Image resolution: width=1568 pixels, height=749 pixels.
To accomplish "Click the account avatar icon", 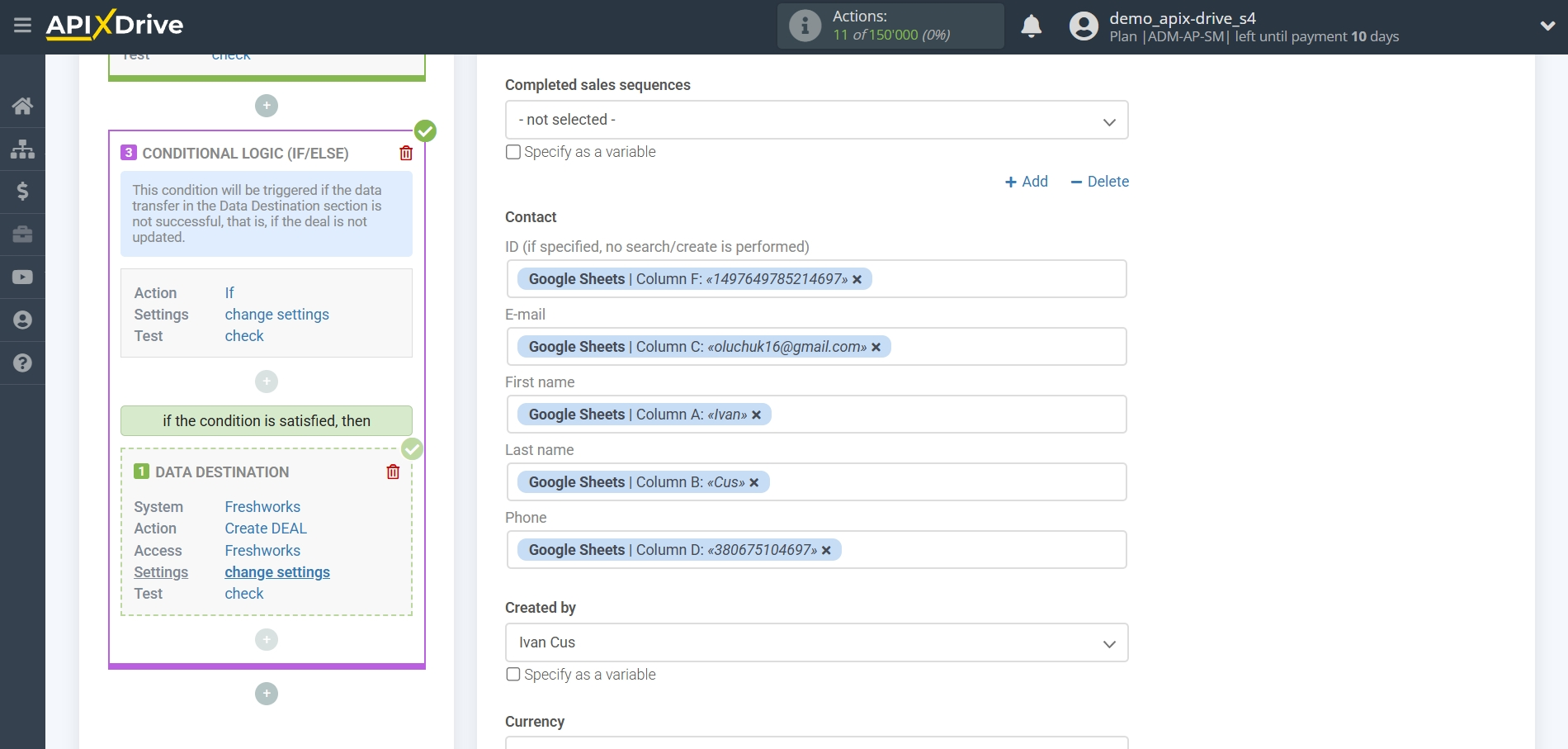I will pos(1084,26).
